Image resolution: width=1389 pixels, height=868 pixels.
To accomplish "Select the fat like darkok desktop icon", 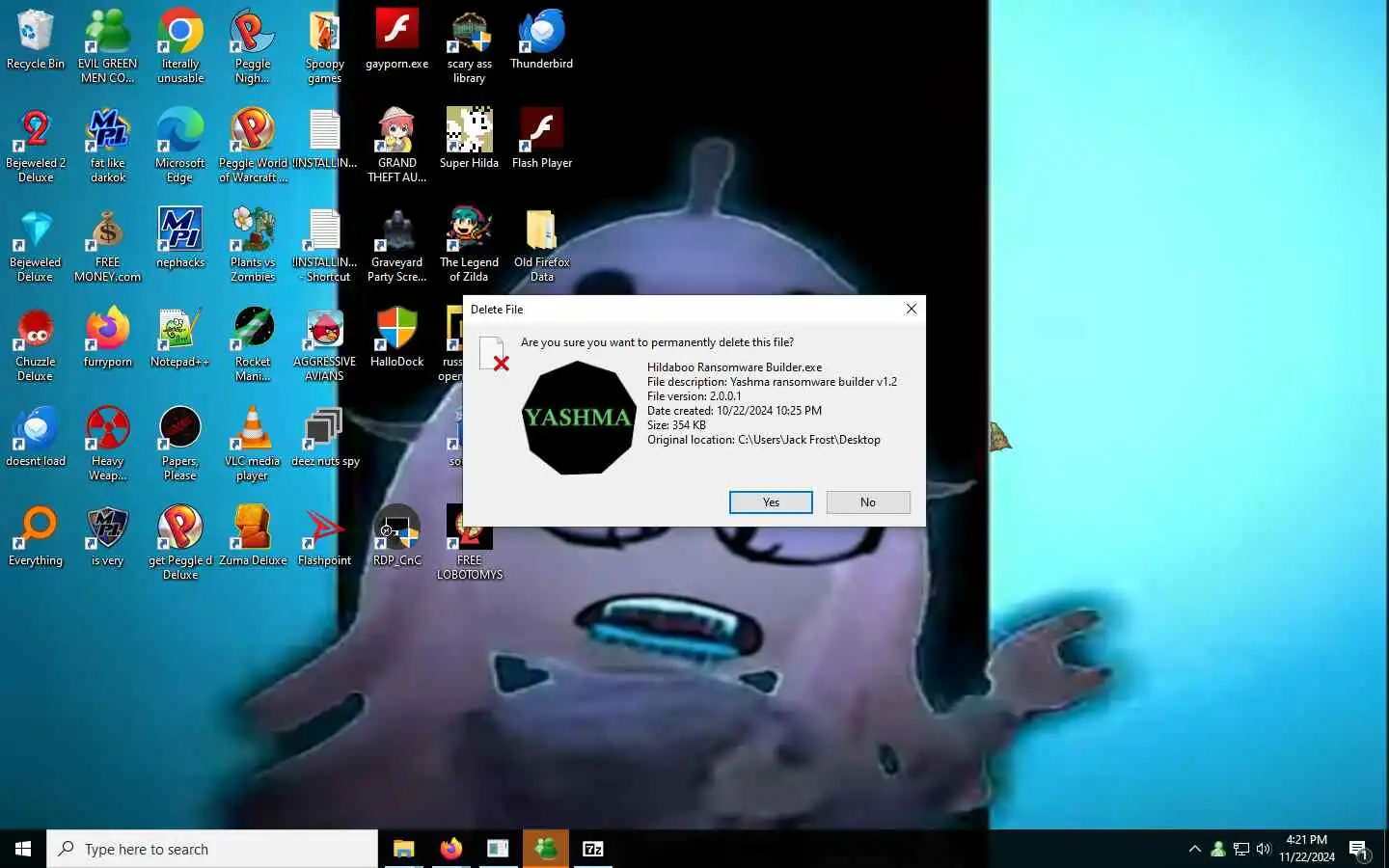I will coord(108,146).
